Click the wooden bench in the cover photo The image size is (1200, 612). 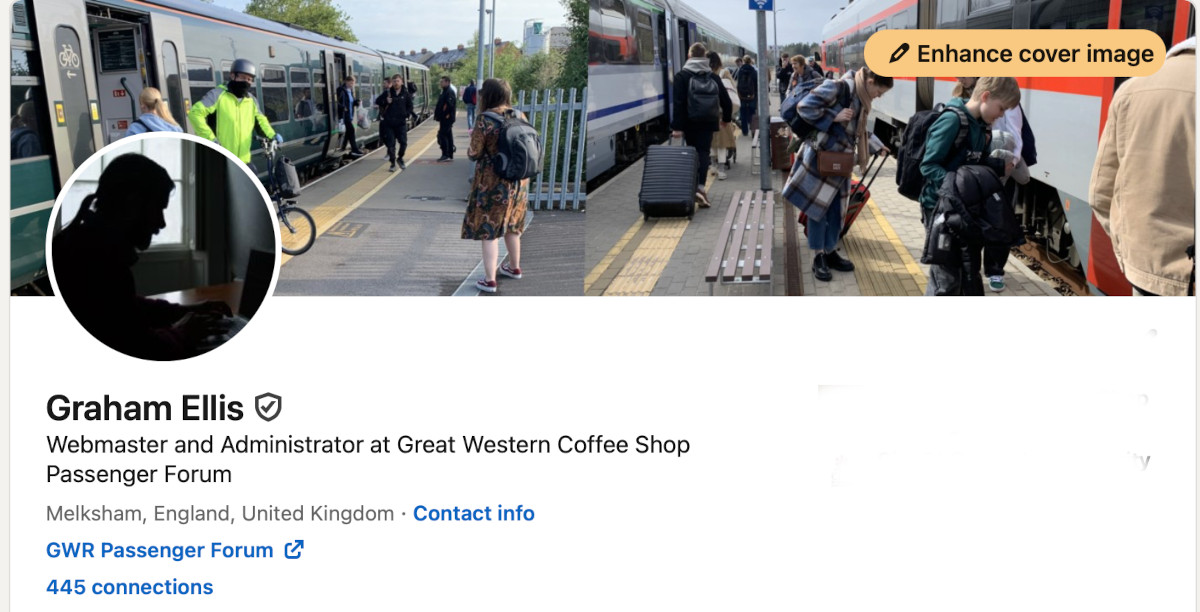pyautogui.click(x=741, y=238)
